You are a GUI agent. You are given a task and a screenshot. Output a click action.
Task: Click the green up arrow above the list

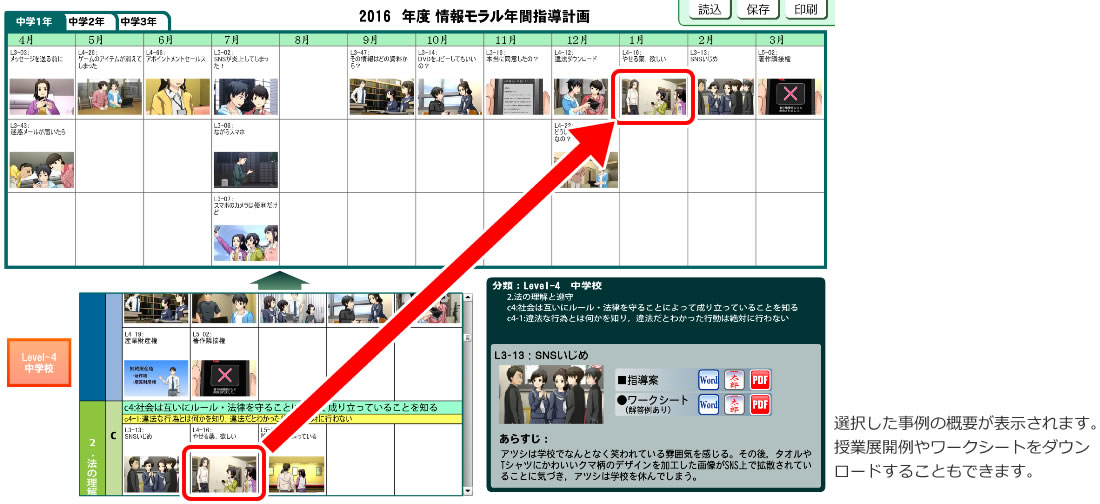[279, 281]
